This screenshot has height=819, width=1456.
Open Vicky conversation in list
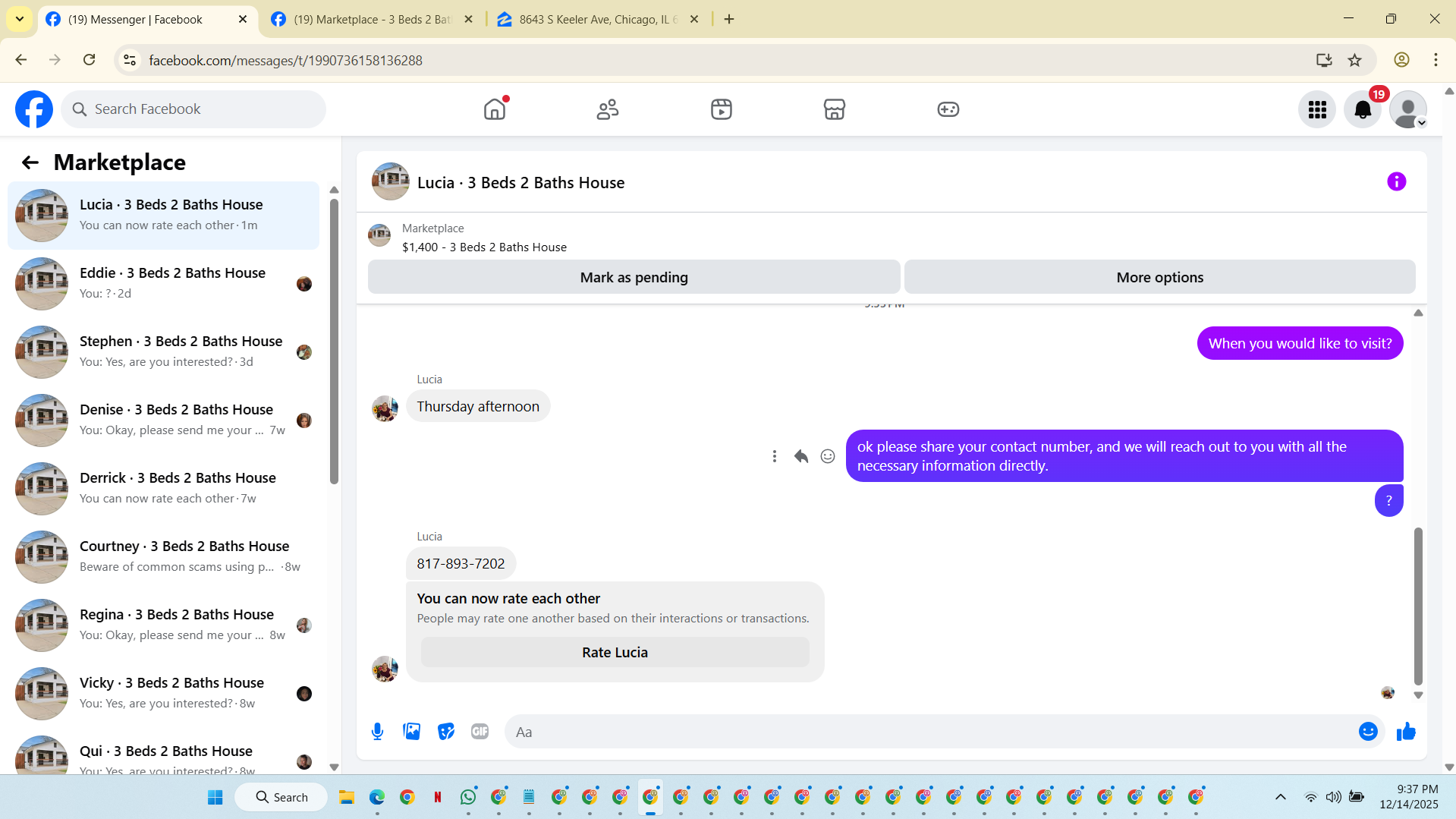click(x=163, y=694)
